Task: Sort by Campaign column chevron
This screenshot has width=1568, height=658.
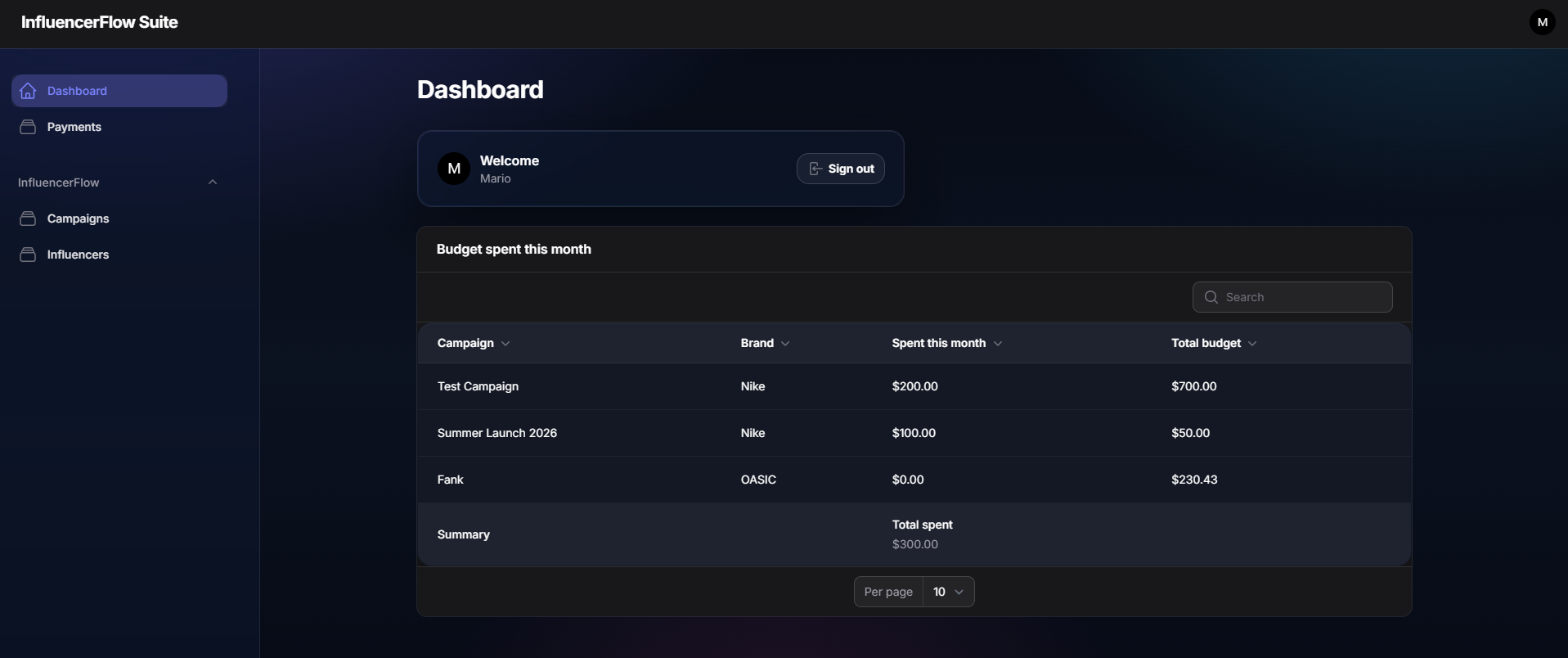Action: (505, 344)
